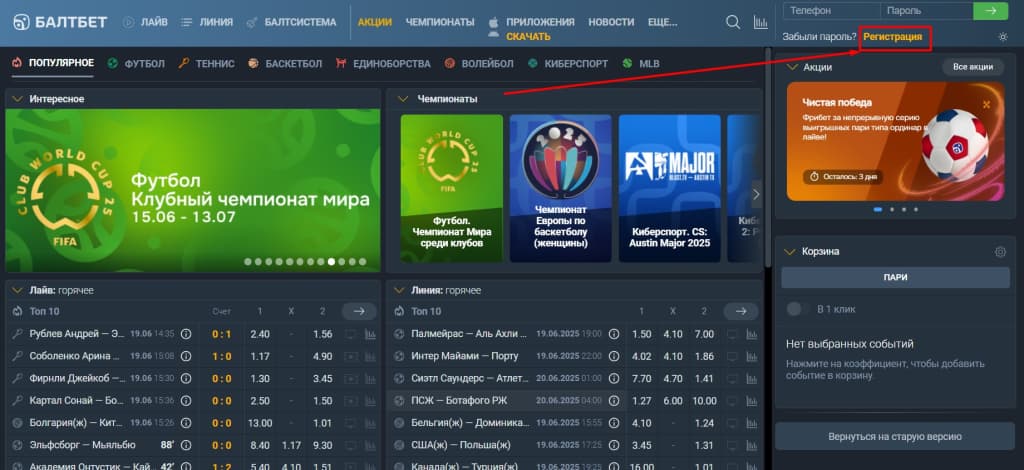Click the ПАРИ button in basket
Image resolution: width=1024 pixels, height=470 pixels.
895,277
